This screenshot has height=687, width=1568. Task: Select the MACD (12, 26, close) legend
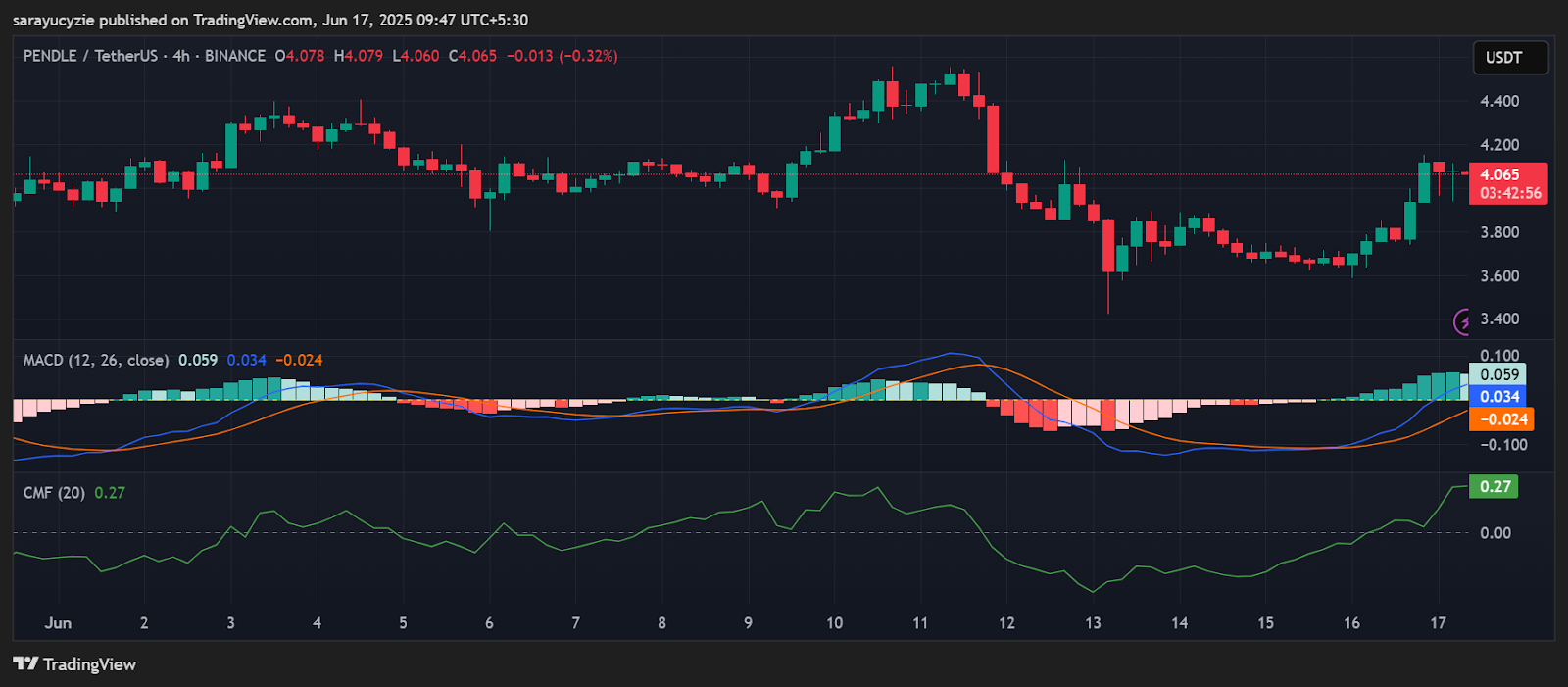(95, 361)
